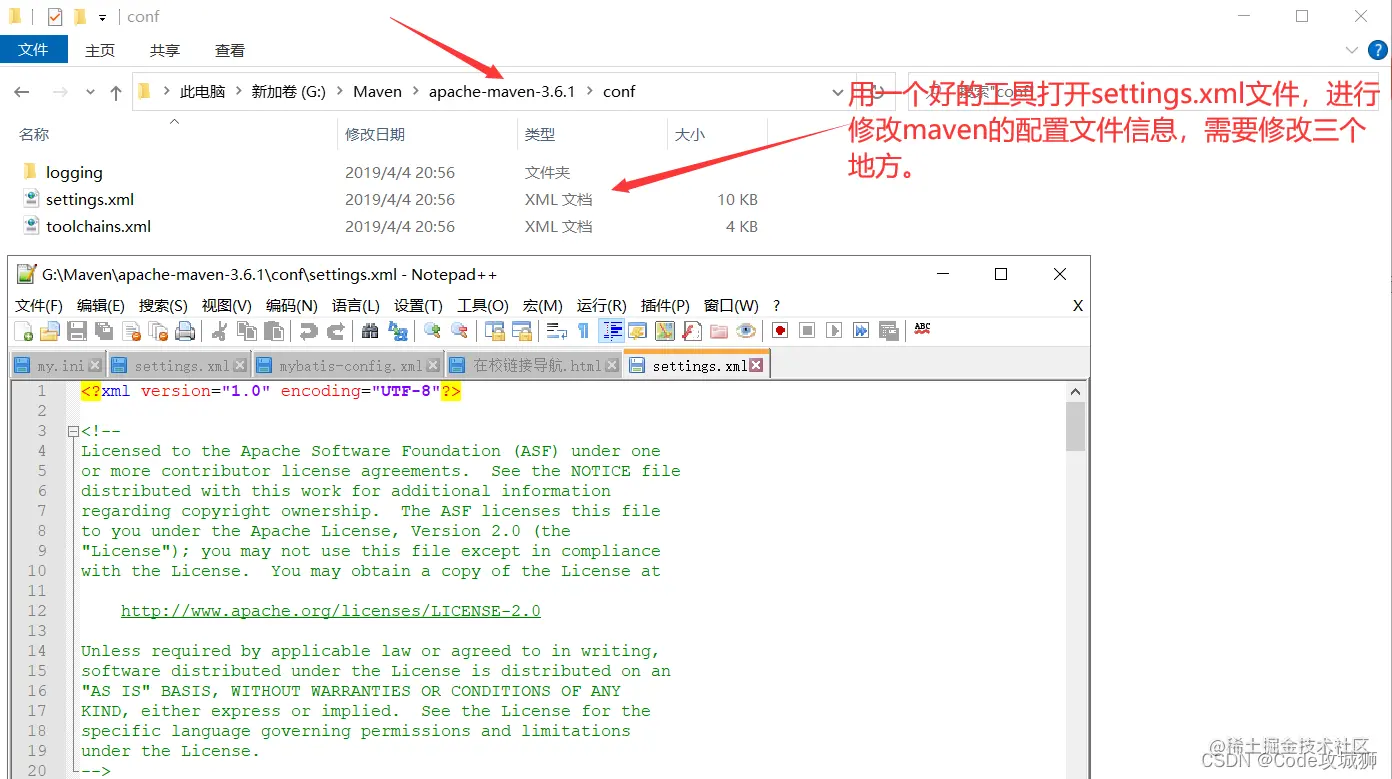Close the active settings.xml tab
Viewport: 1392px width, 779px height.
coord(756,366)
